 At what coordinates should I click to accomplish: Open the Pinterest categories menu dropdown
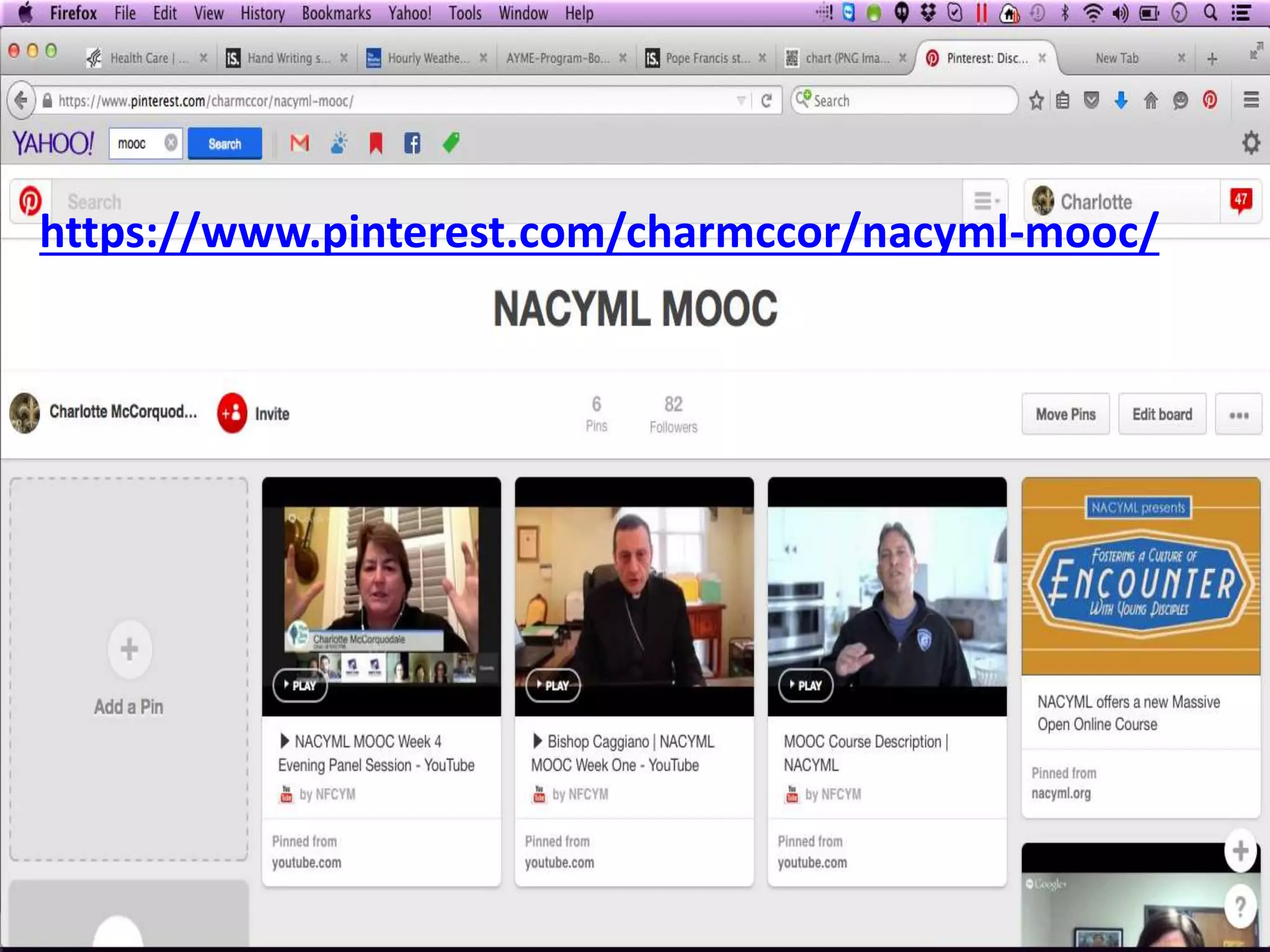coord(986,201)
